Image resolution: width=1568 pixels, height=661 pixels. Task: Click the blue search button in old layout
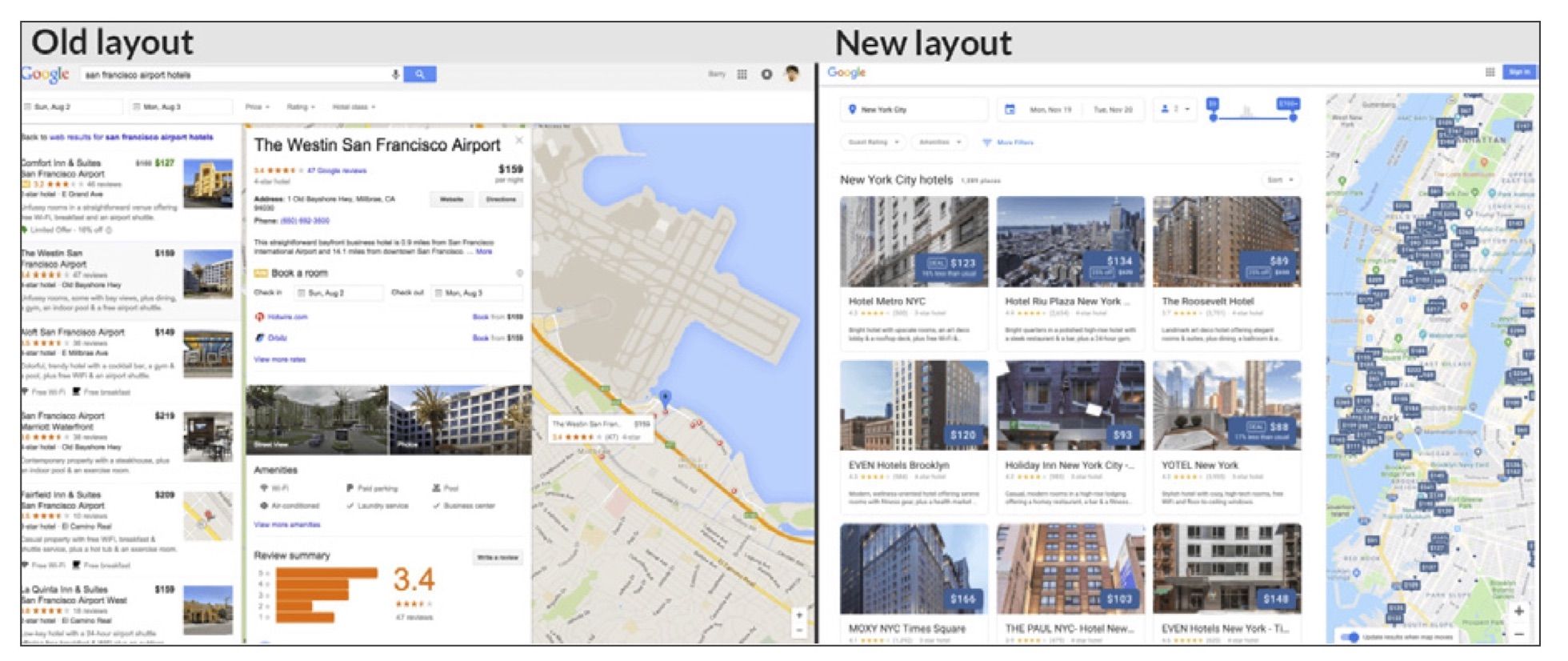click(x=419, y=74)
